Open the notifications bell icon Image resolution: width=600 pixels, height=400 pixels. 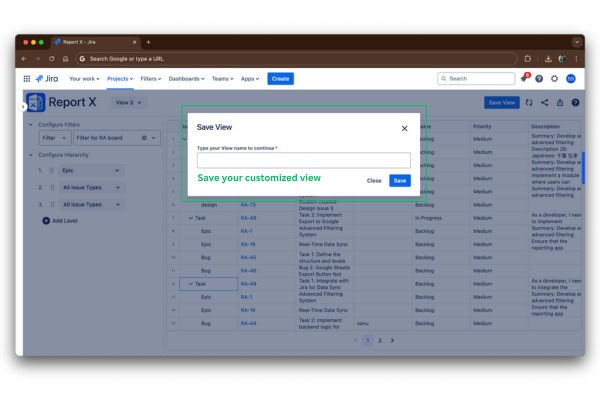pos(524,78)
